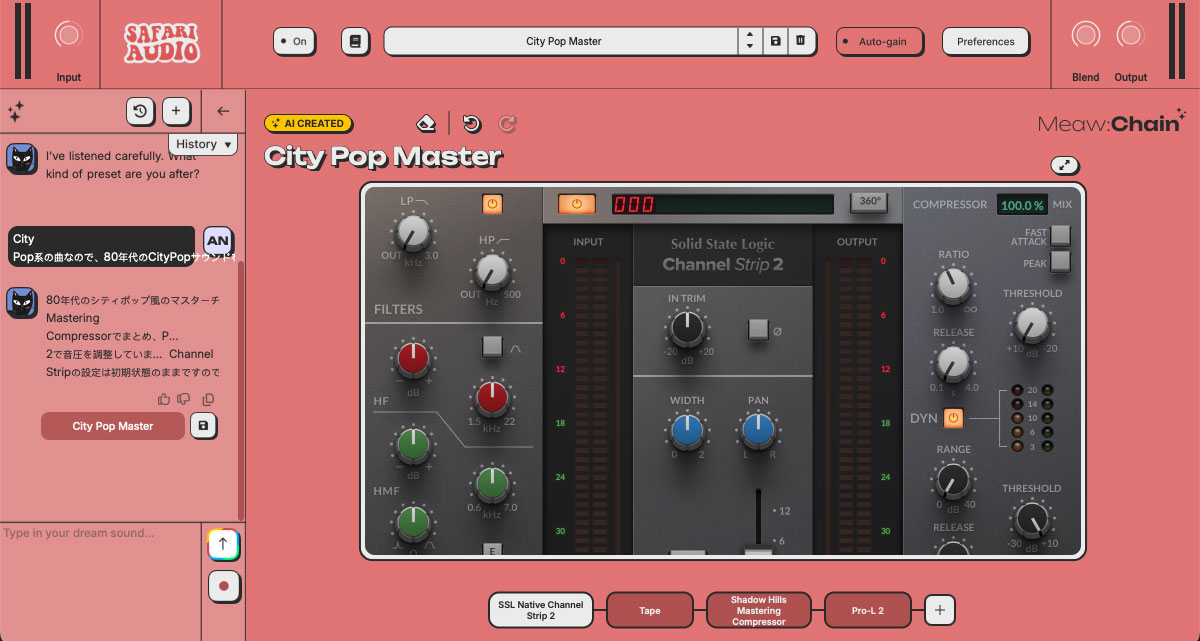Screen dimensions: 1200x641
Task: Give thumbs up to the response
Action: (x=164, y=399)
